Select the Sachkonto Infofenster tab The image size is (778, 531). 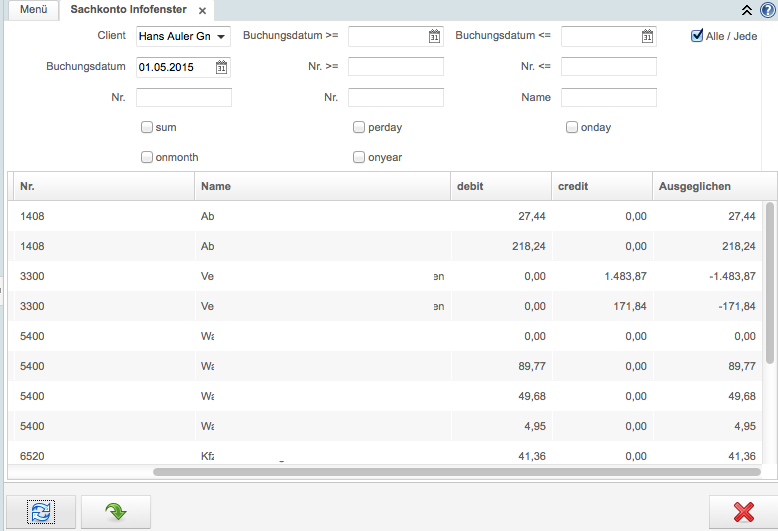[x=126, y=10]
